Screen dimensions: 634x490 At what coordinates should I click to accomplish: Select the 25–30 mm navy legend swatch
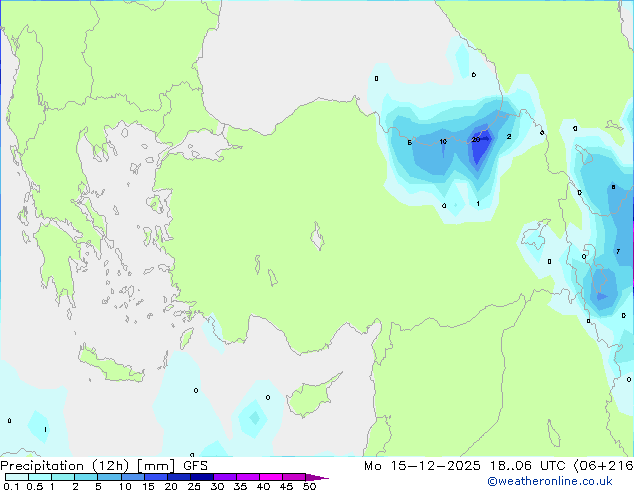point(202,477)
